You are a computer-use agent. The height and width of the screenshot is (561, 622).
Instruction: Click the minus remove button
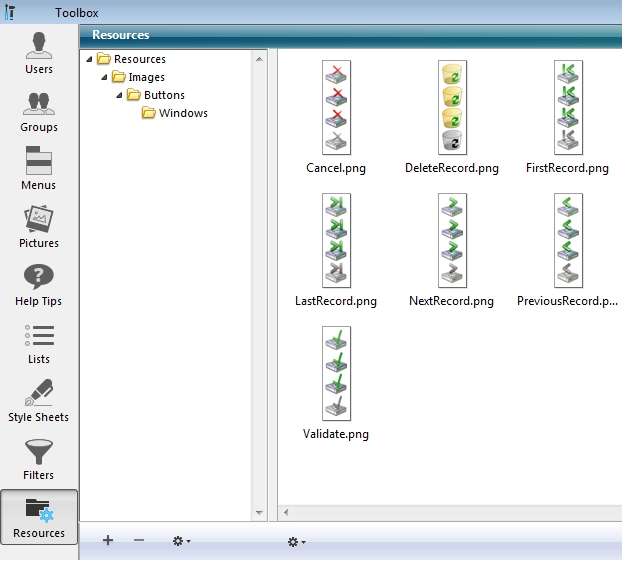point(139,541)
